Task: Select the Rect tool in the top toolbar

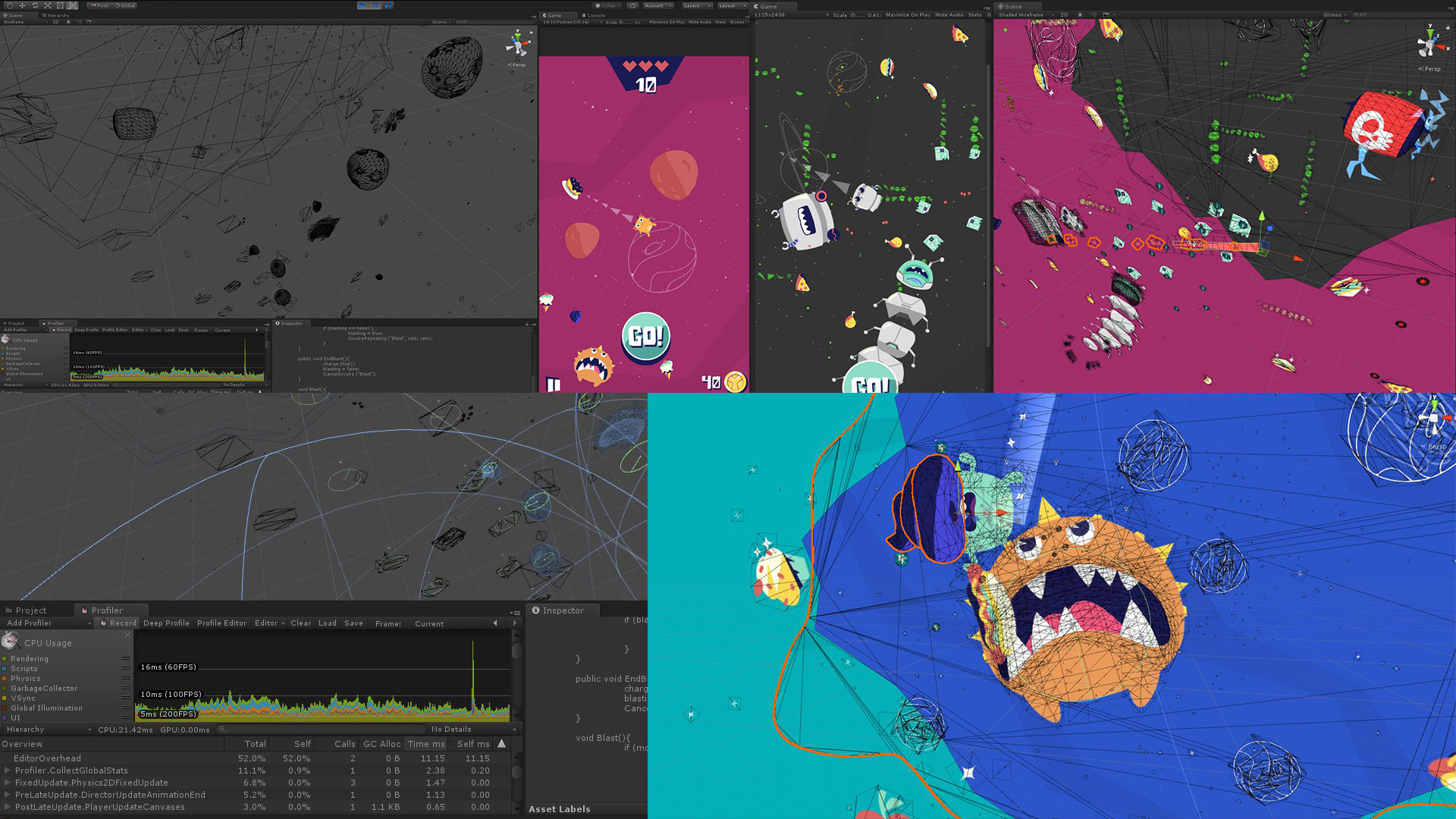Action: click(60, 5)
